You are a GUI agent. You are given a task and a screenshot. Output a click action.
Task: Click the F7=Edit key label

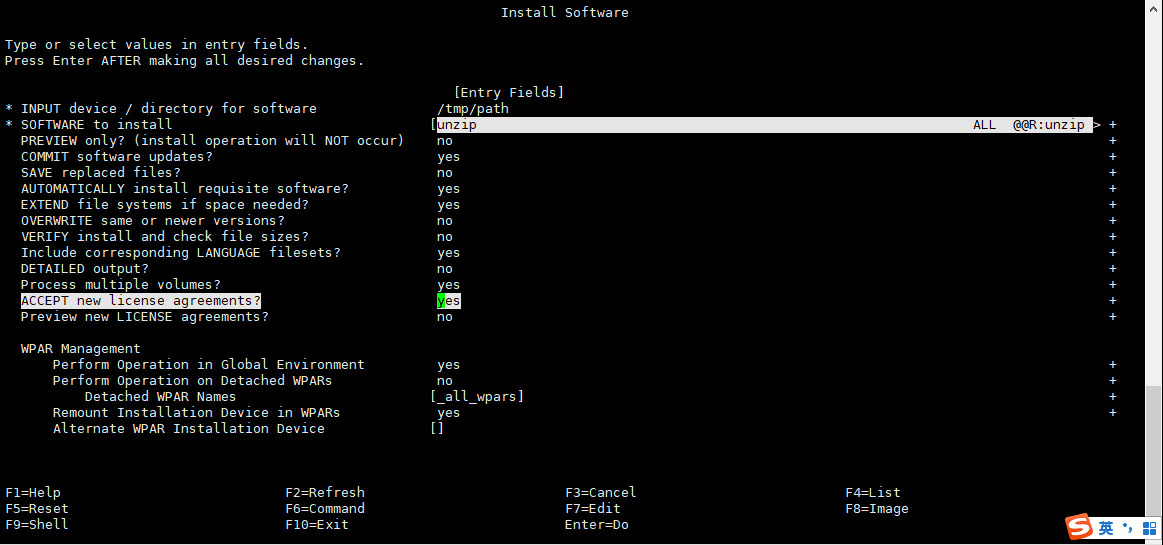pos(593,509)
